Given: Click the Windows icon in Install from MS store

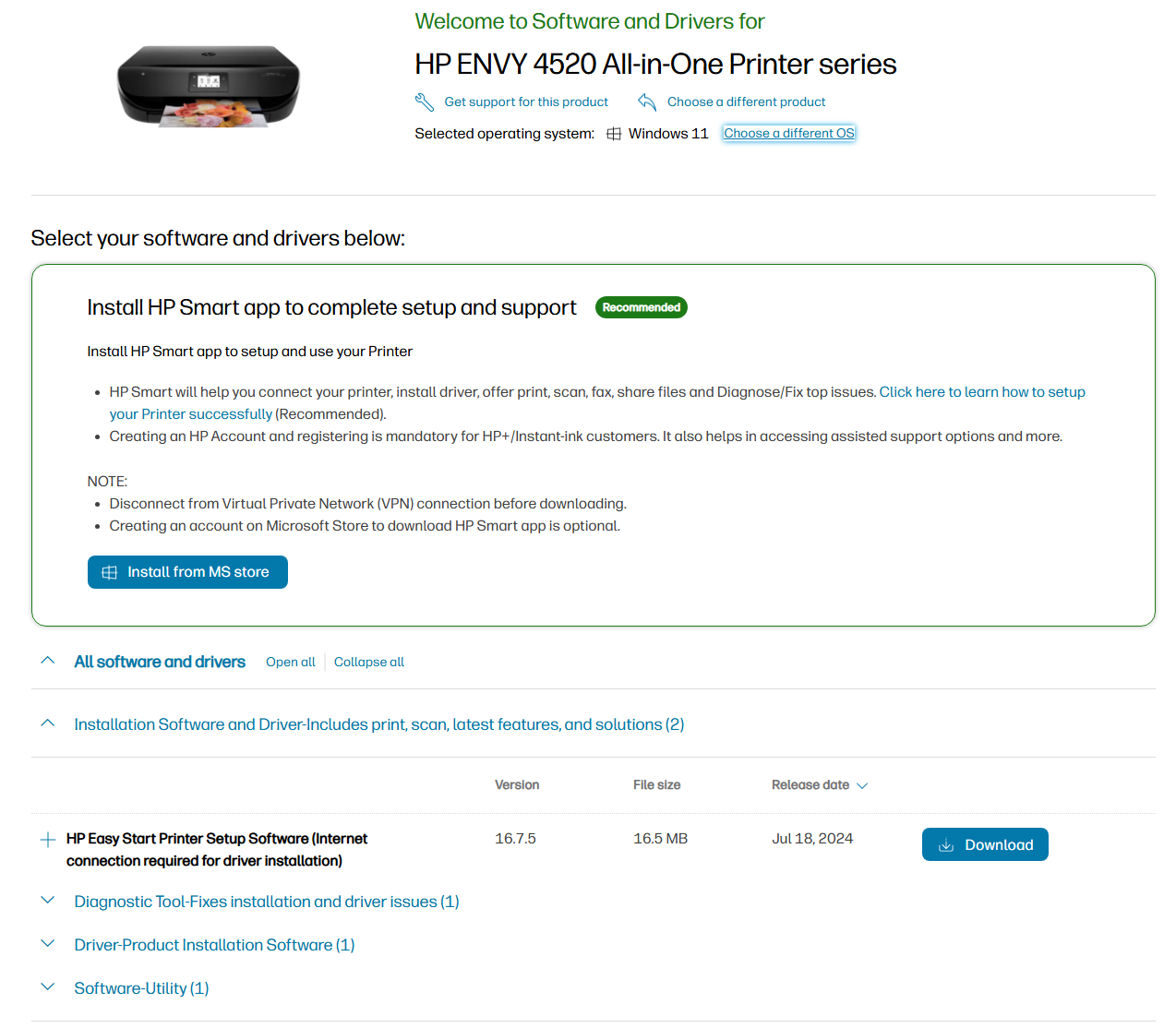Looking at the screenshot, I should tap(110, 572).
